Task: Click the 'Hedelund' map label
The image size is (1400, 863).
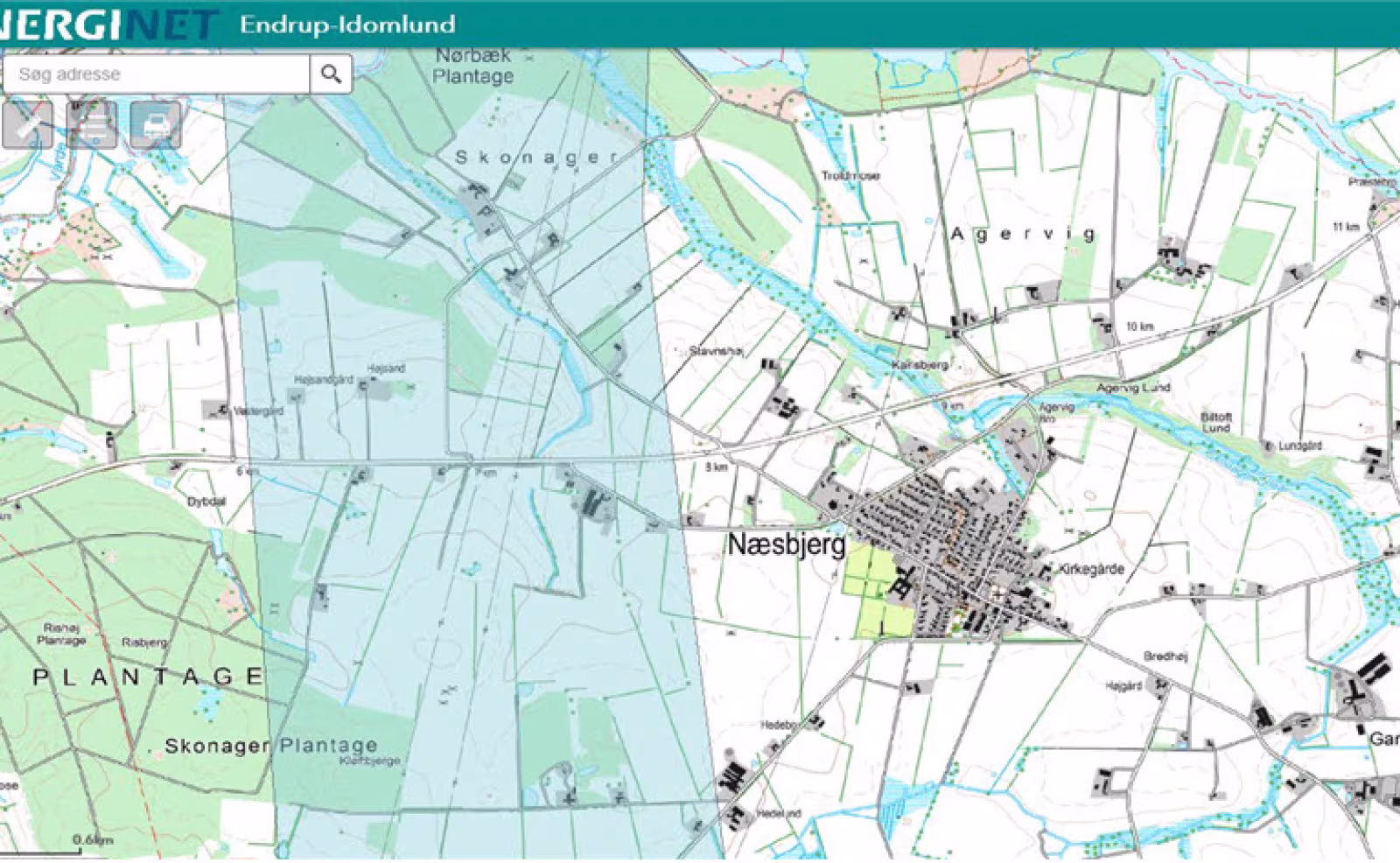Action: click(778, 813)
